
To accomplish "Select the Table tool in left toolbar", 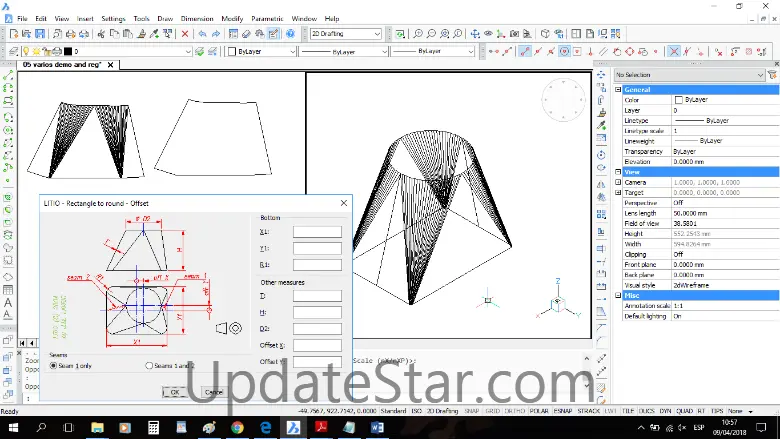I will click(8, 290).
